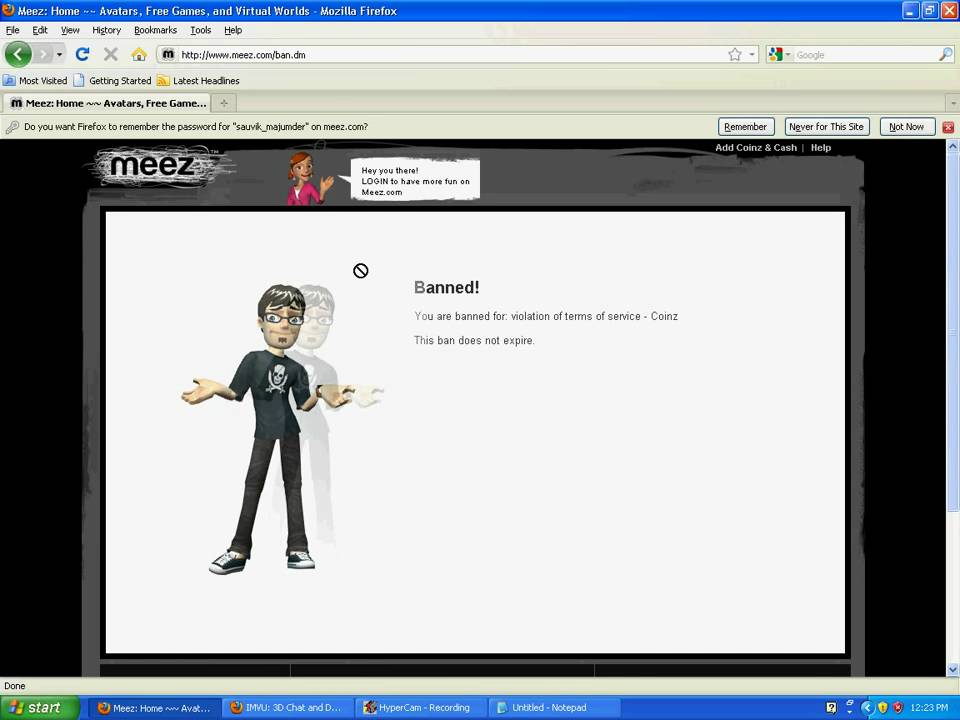
Task: Restore down the Firefox window
Action: click(929, 10)
